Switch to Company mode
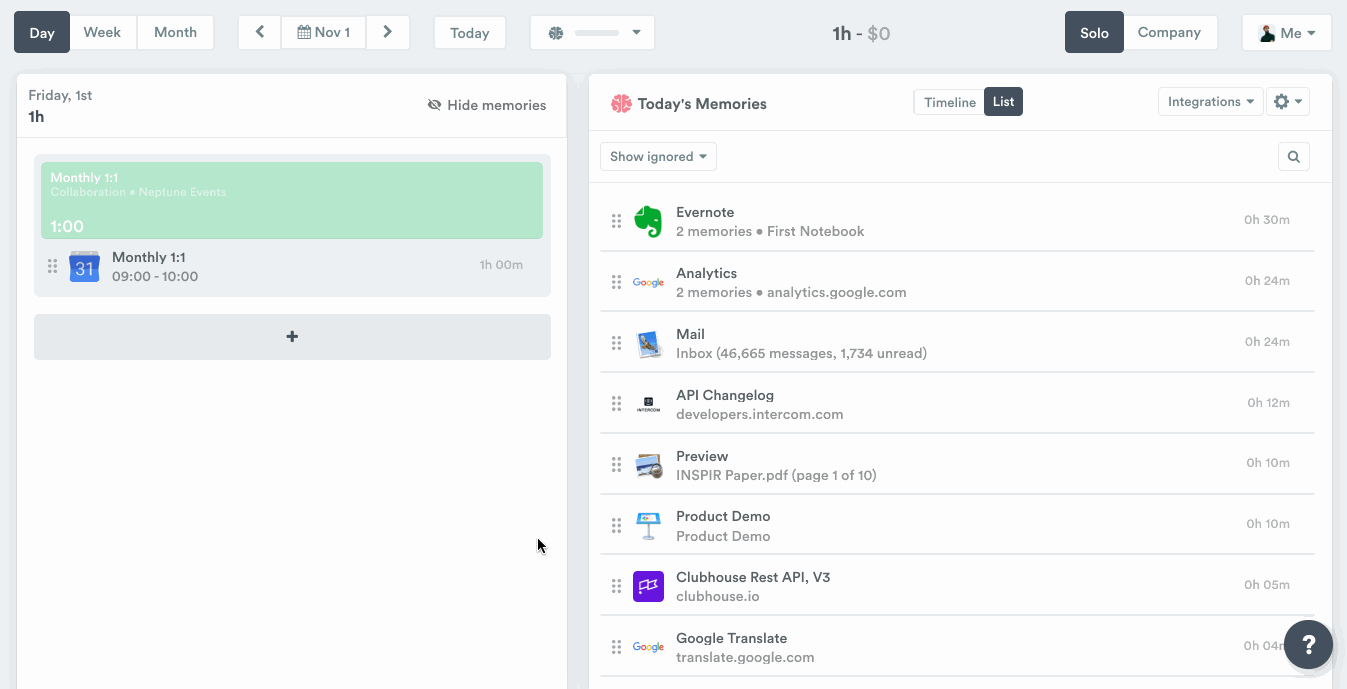 [x=1169, y=32]
